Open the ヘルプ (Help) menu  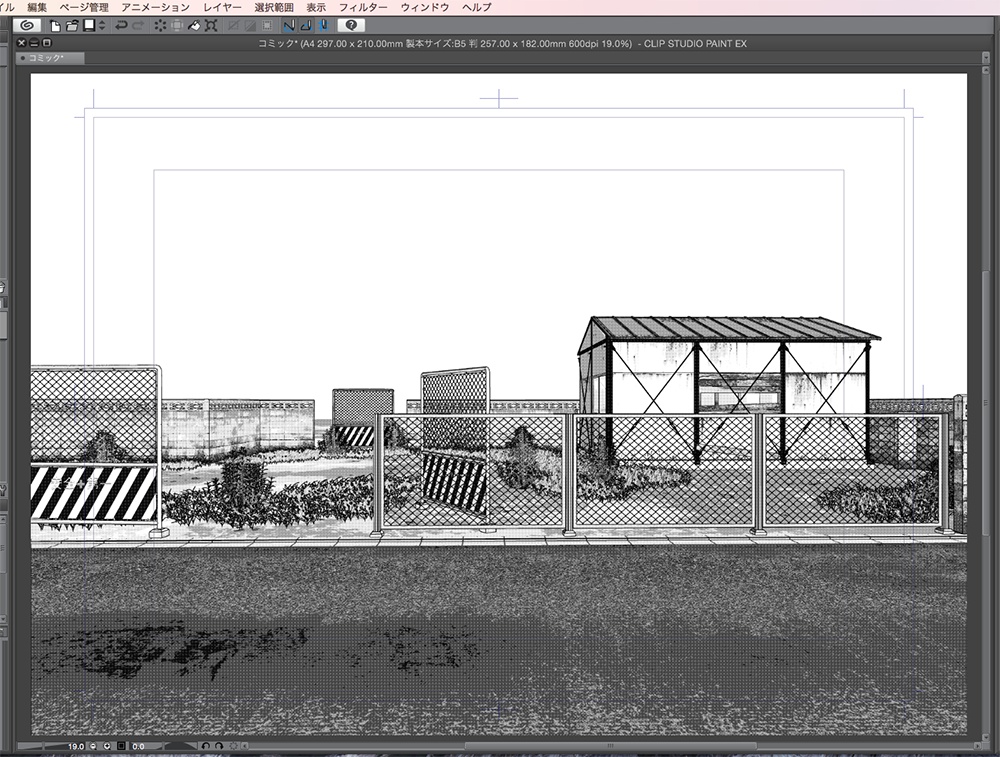pos(477,7)
